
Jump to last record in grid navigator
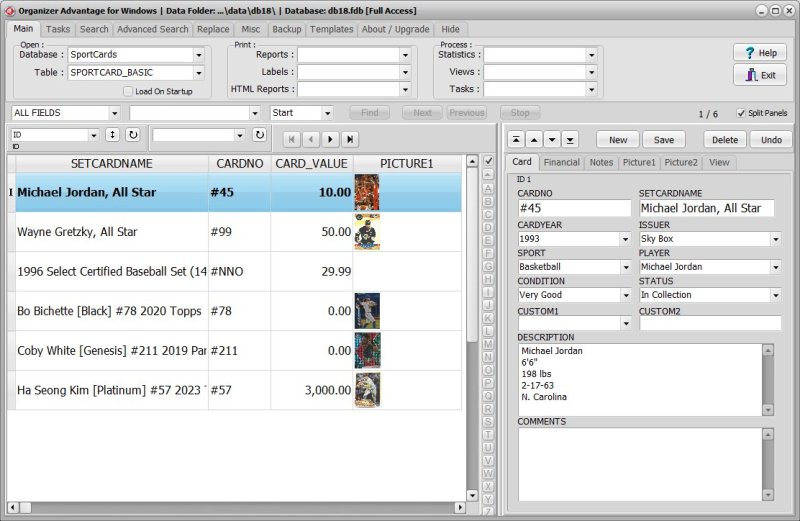pyautogui.click(x=350, y=139)
